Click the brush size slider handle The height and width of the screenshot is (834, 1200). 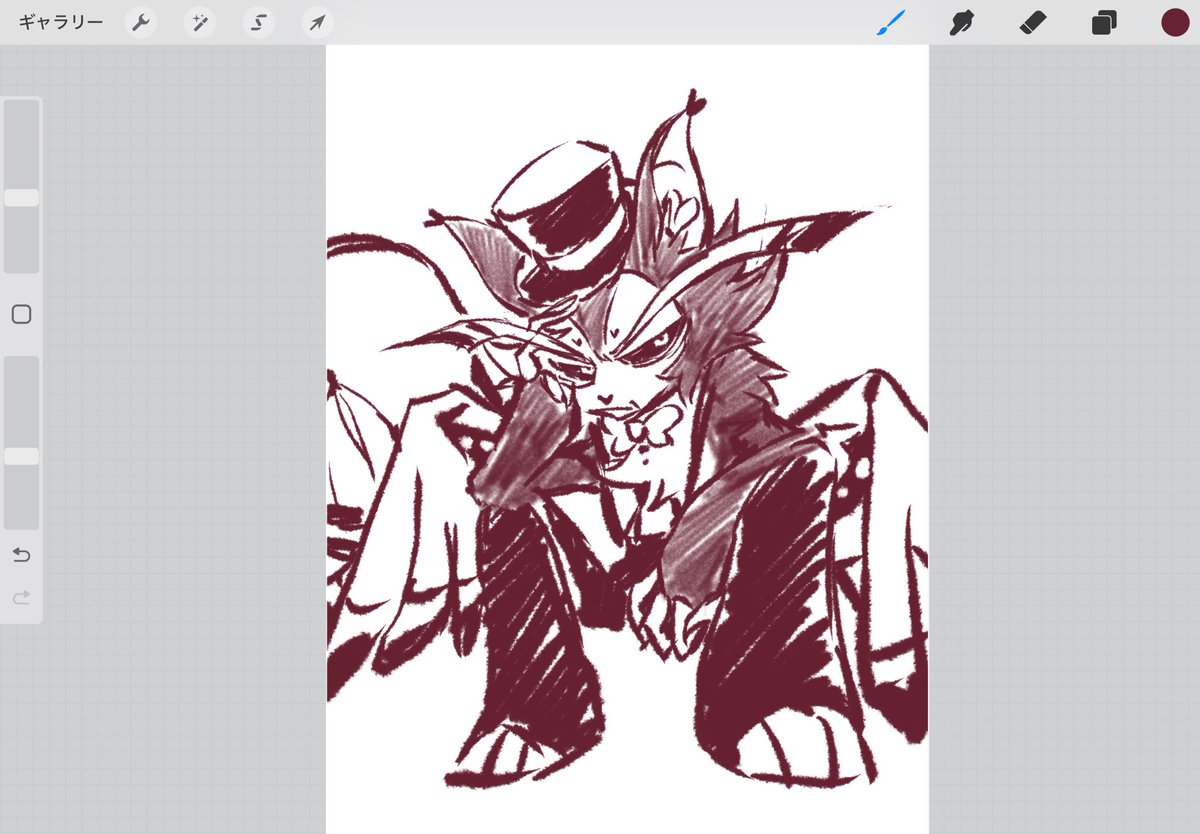point(21,198)
